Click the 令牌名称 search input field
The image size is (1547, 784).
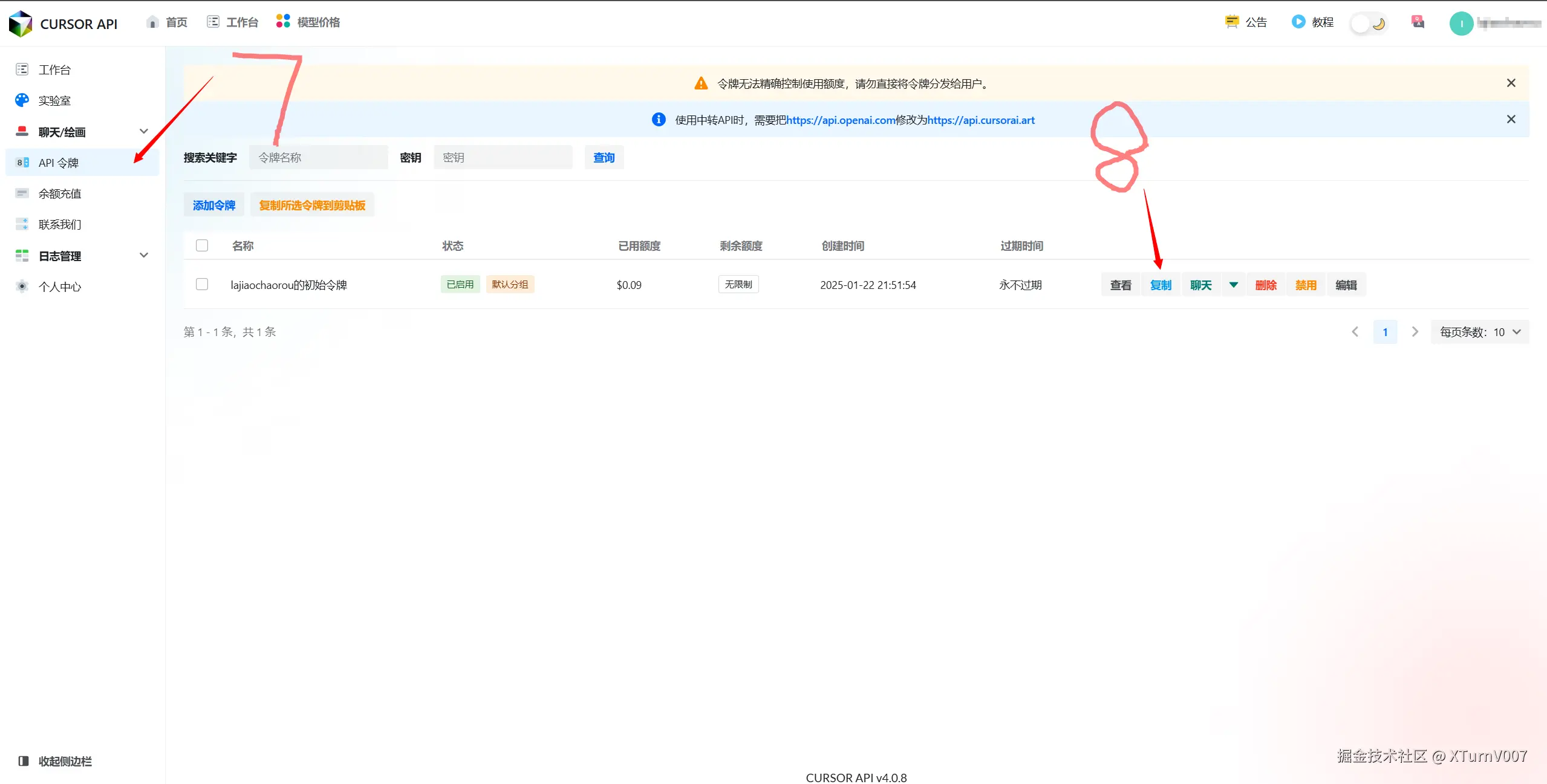[319, 157]
